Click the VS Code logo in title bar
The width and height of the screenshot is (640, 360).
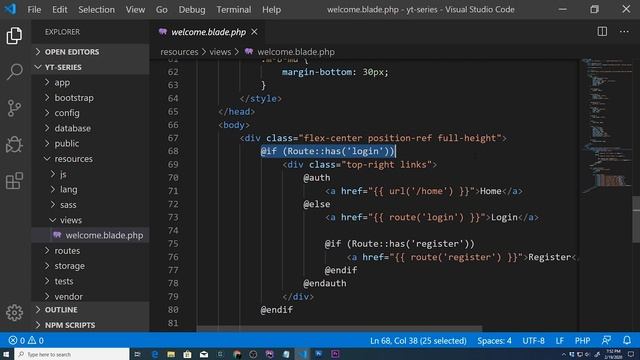[x=10, y=9]
